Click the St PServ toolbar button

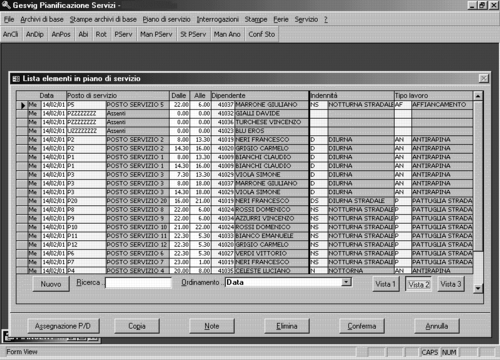[x=193, y=34]
